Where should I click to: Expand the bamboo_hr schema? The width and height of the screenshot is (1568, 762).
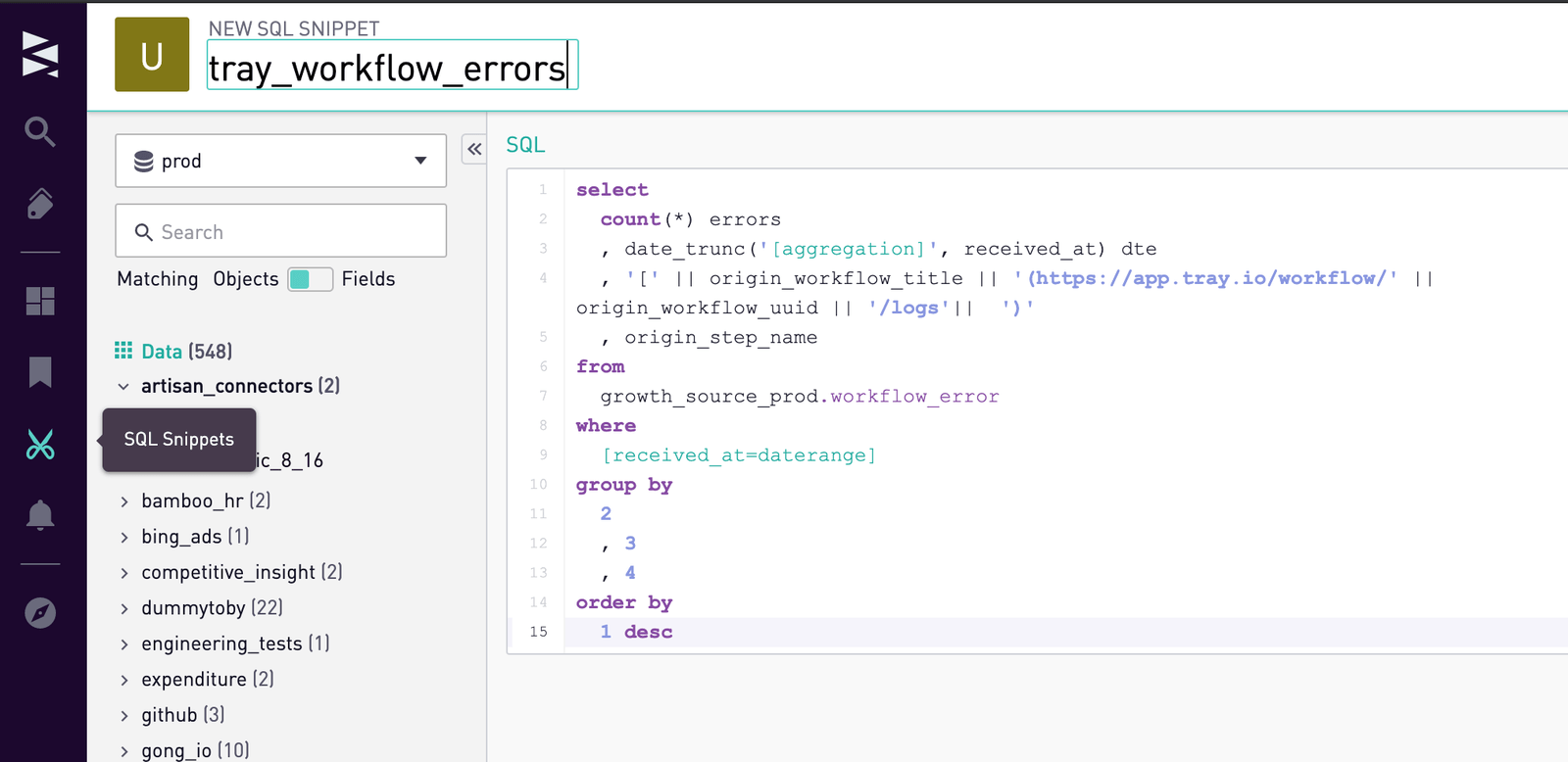[123, 501]
